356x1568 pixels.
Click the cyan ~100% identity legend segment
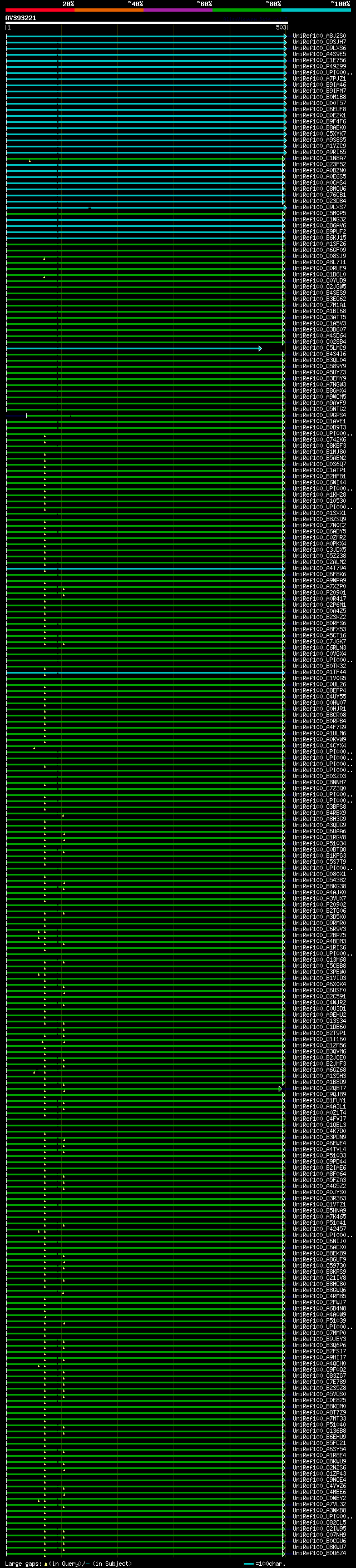(316, 10)
